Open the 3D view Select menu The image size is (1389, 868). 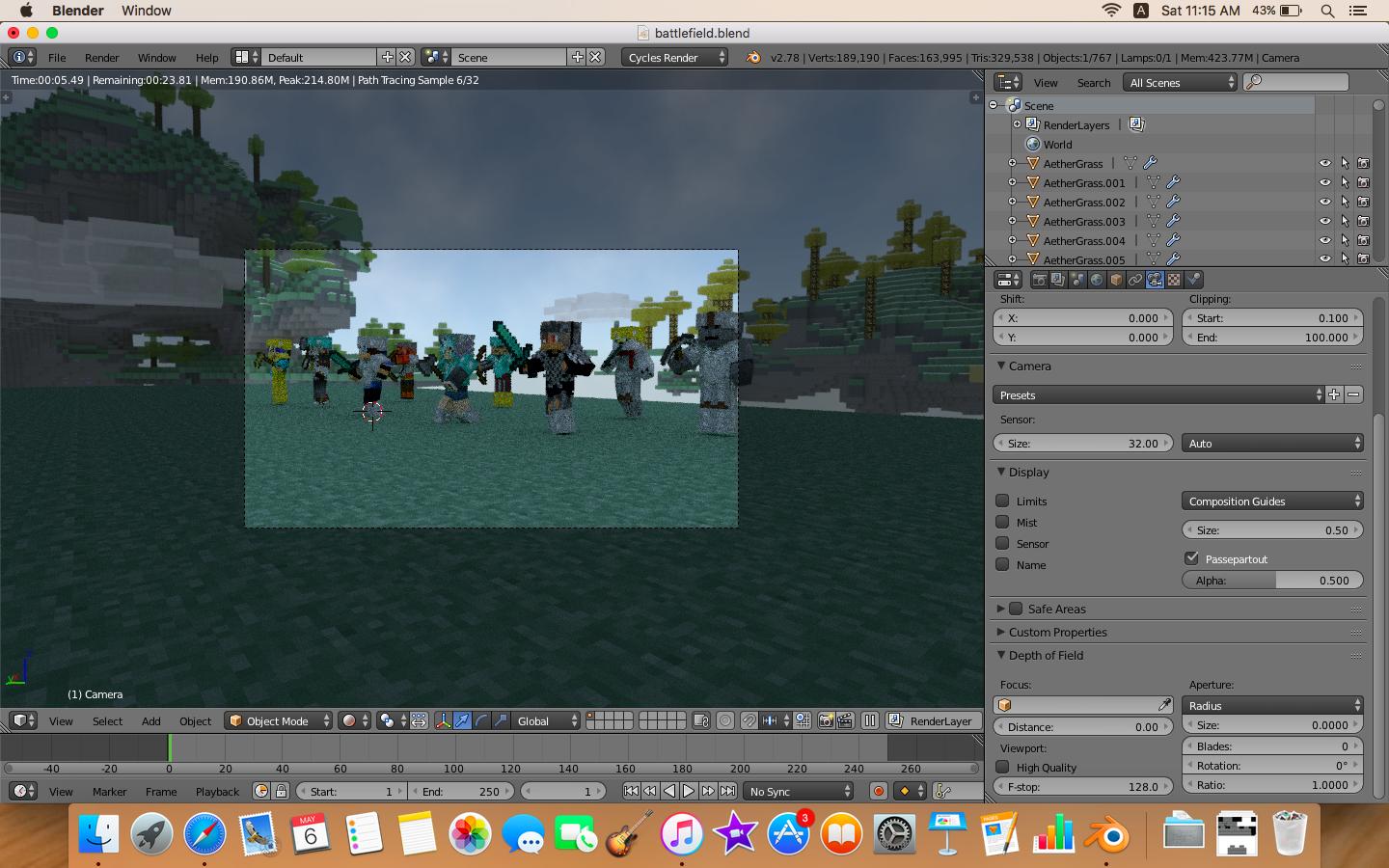coord(107,720)
